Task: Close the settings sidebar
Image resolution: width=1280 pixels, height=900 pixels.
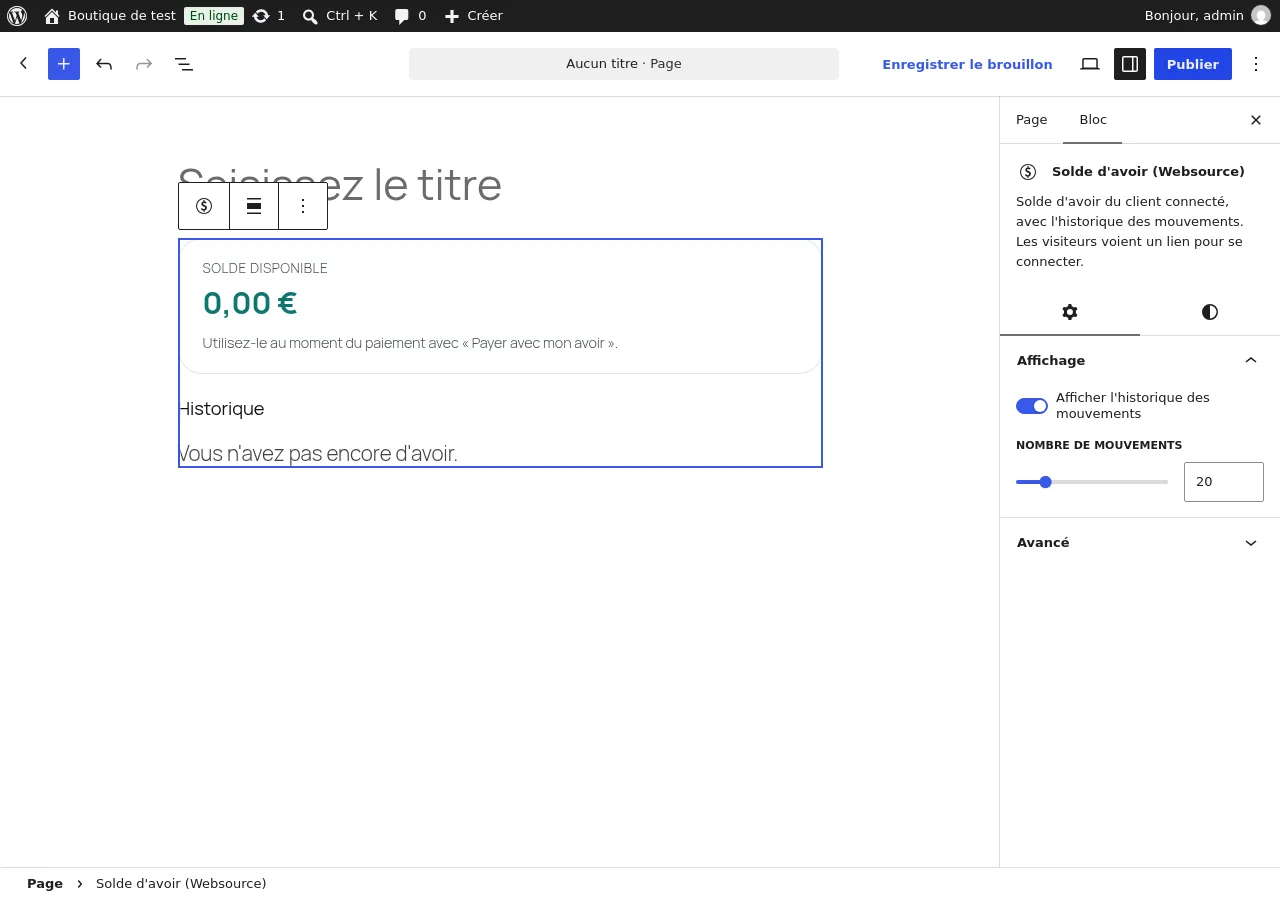Action: click(x=1256, y=120)
